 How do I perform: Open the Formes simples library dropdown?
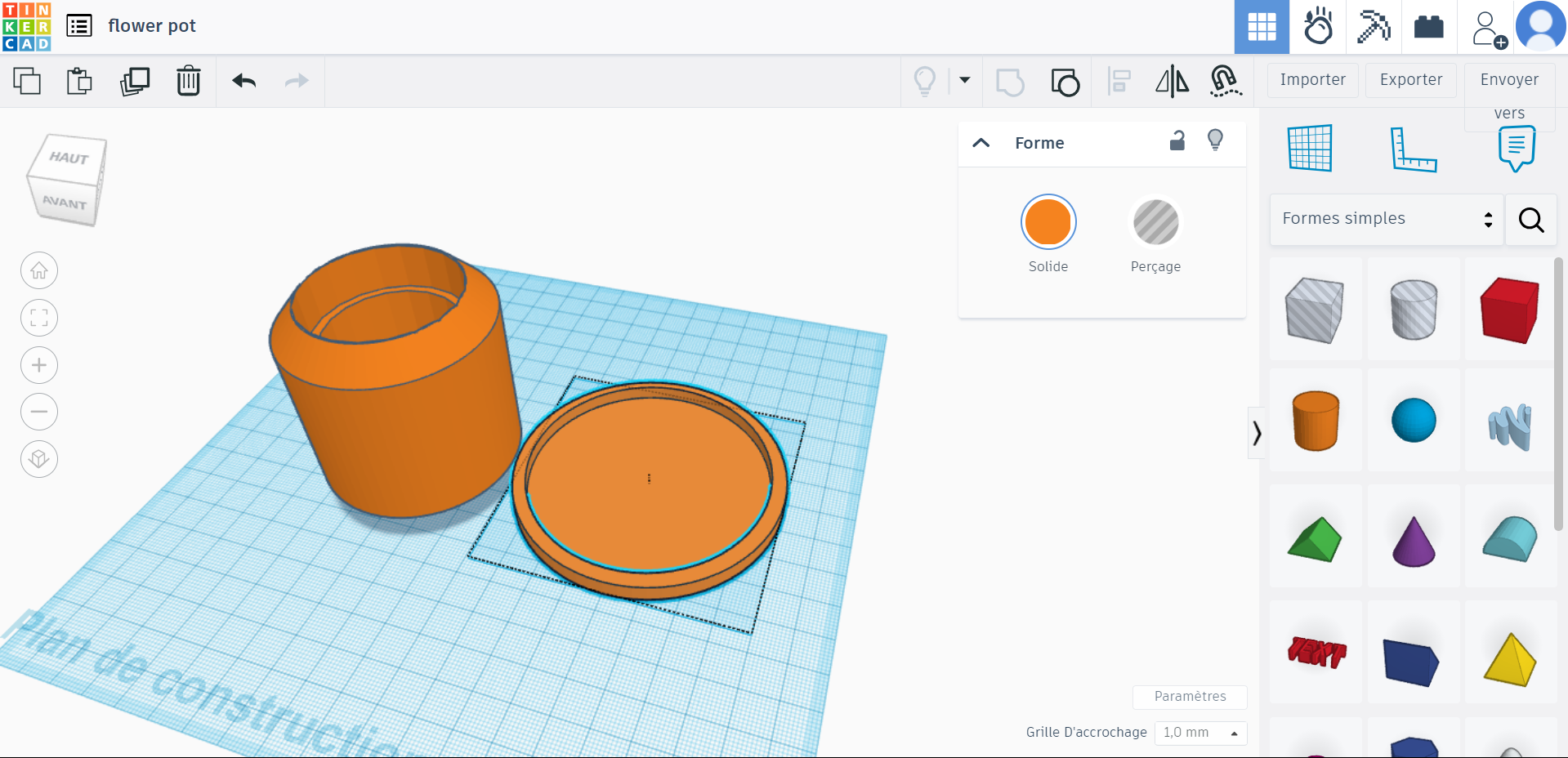(1387, 219)
